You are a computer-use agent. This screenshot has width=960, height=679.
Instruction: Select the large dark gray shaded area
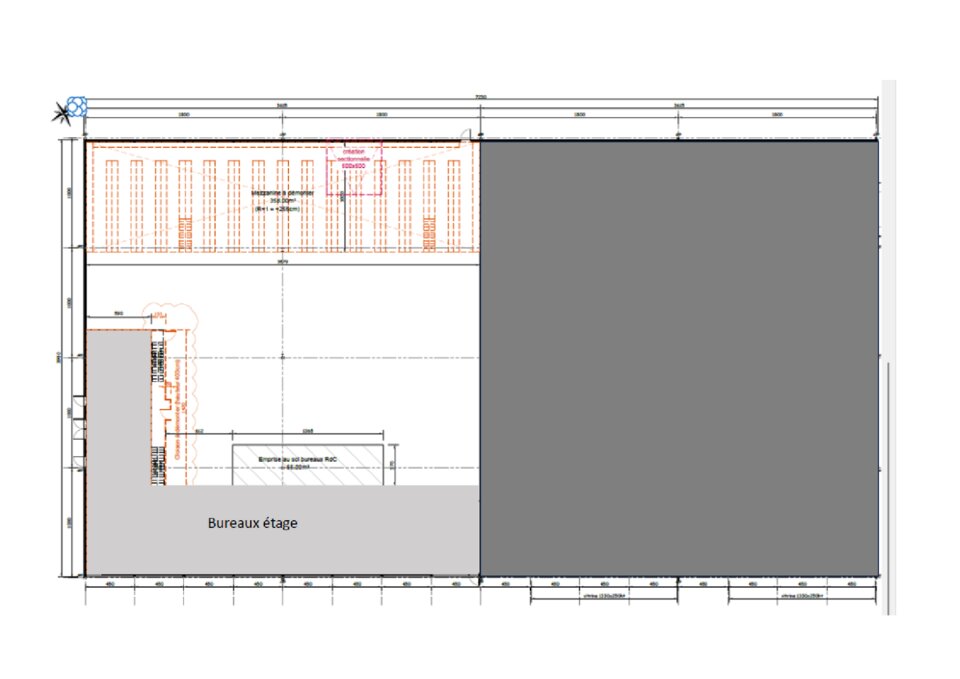(679, 358)
